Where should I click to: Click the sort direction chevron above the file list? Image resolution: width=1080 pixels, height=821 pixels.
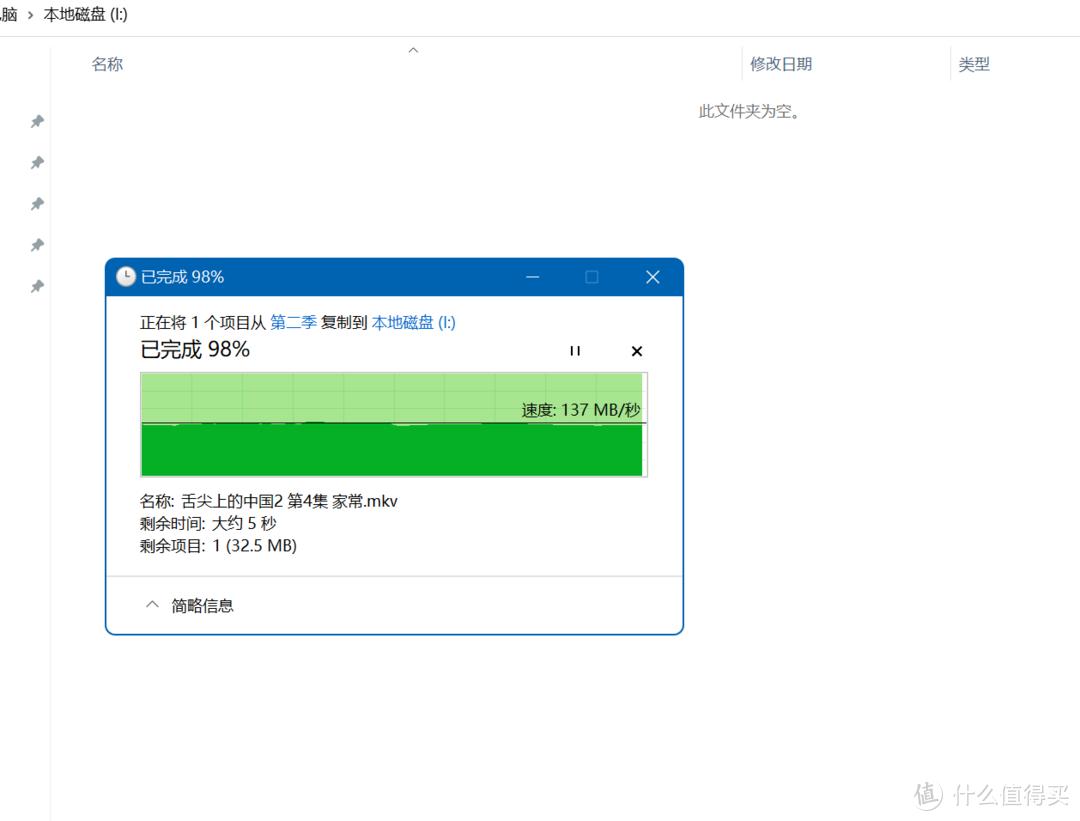[413, 49]
